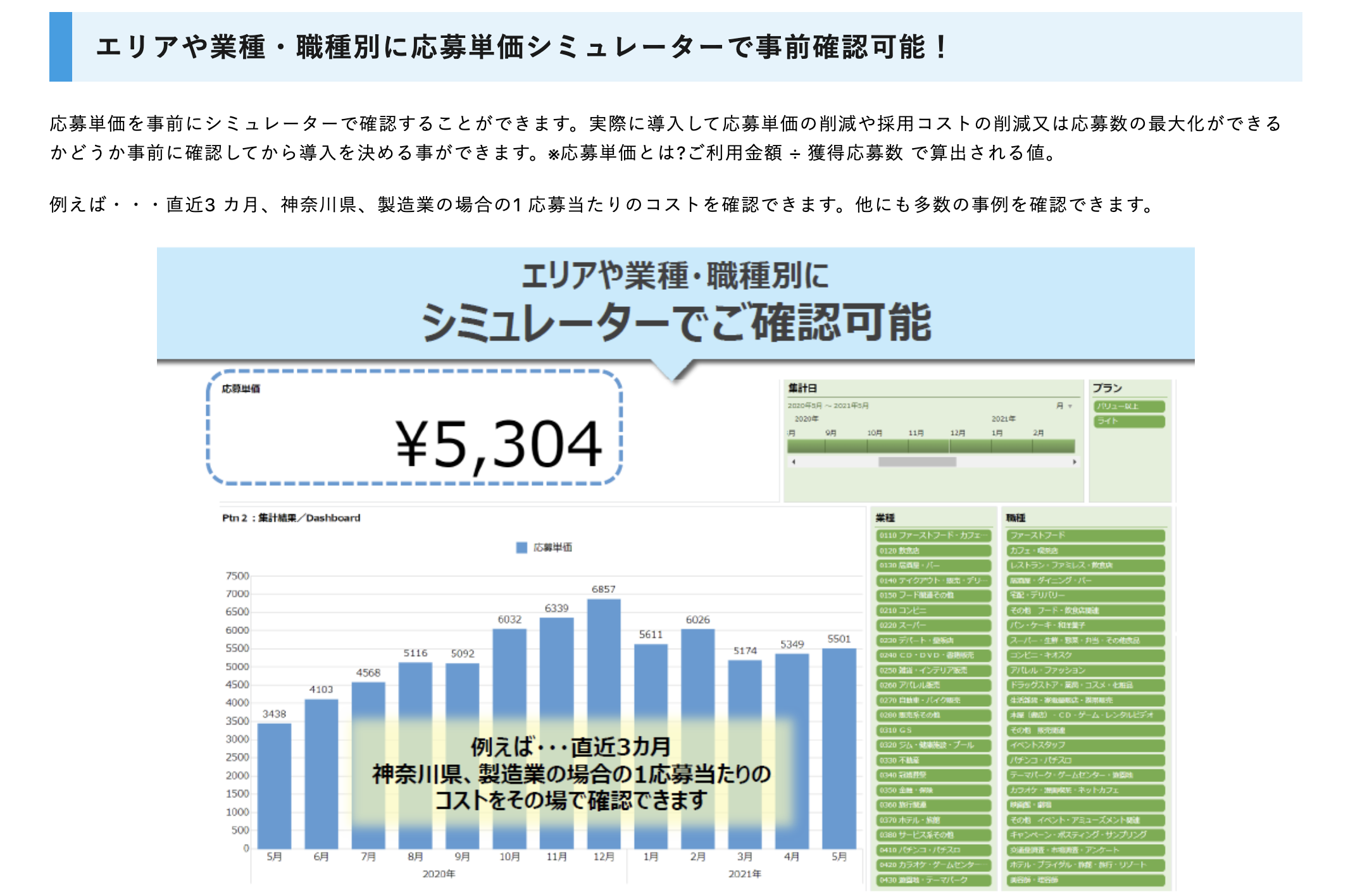Click the timeline left scroll arrow
This screenshot has height=896, width=1348.
tap(793, 462)
